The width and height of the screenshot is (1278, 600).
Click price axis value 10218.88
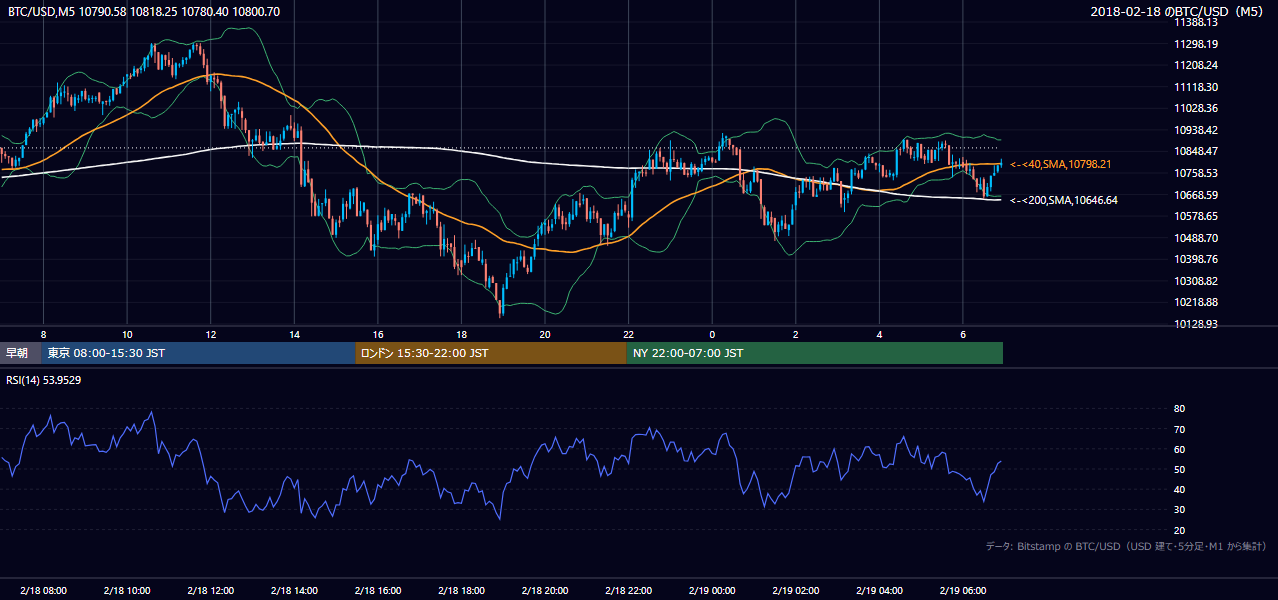1196,302
